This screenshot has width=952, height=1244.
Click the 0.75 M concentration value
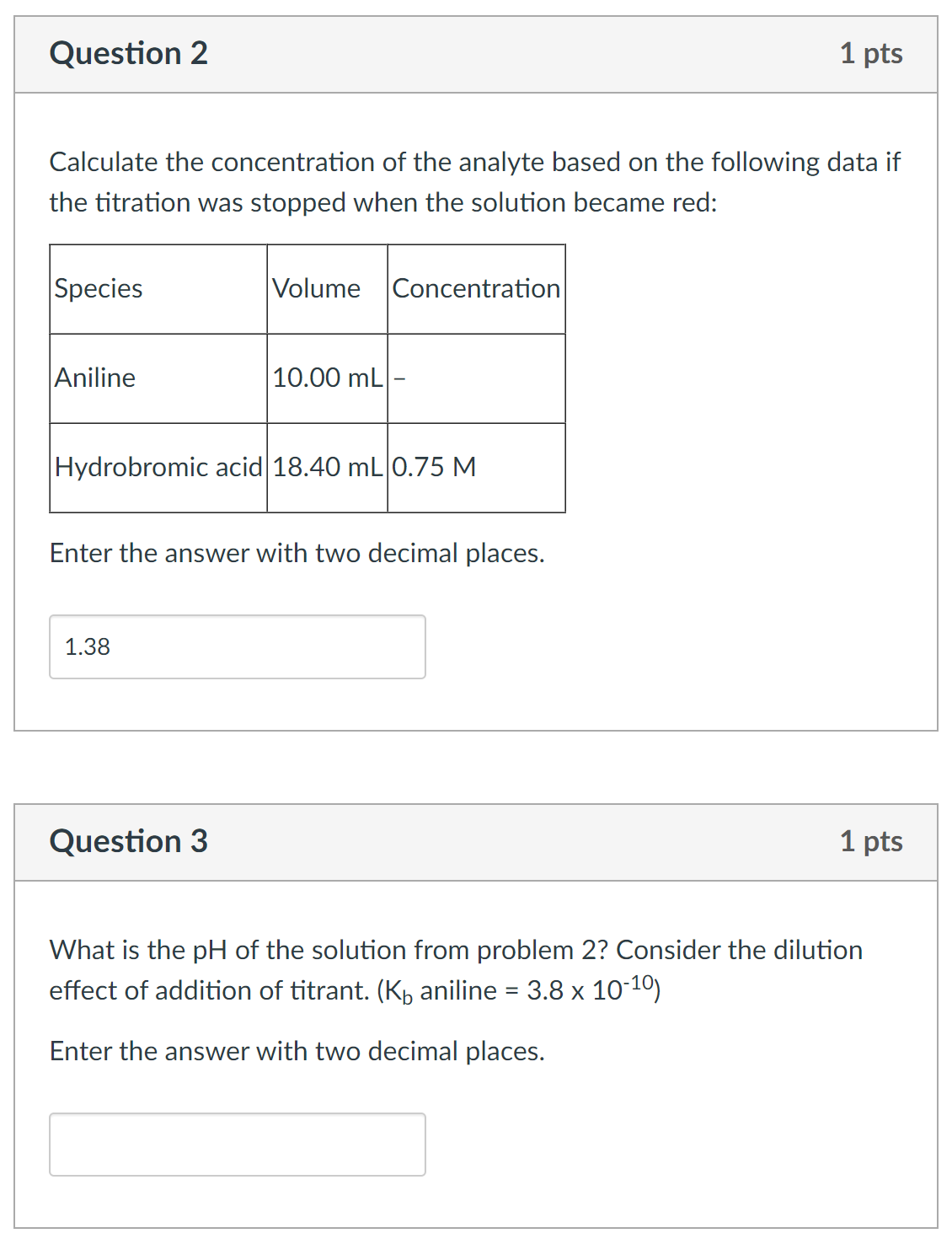point(433,467)
